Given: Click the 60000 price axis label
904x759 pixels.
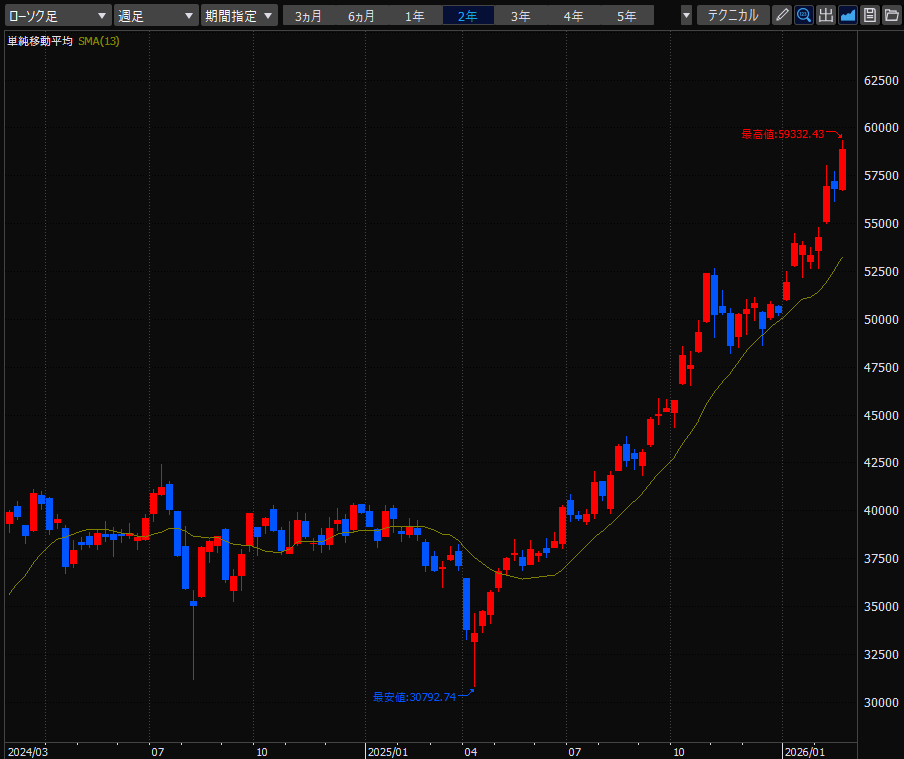Looking at the screenshot, I should pyautogui.click(x=881, y=128).
